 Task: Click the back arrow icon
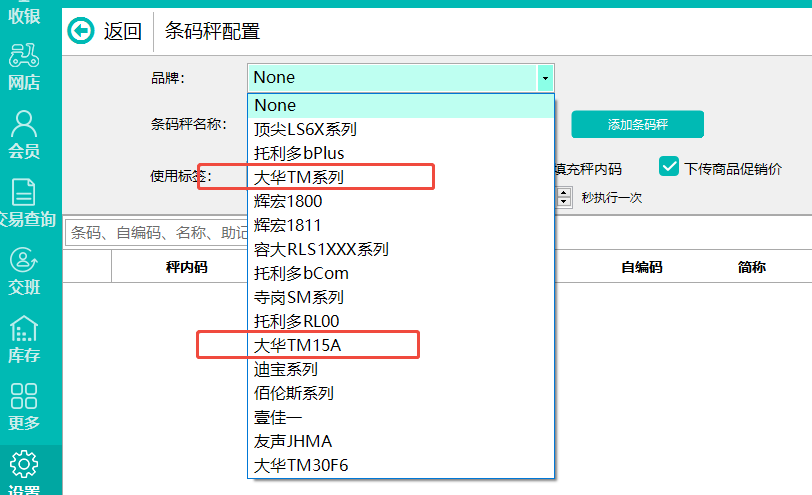click(x=81, y=31)
